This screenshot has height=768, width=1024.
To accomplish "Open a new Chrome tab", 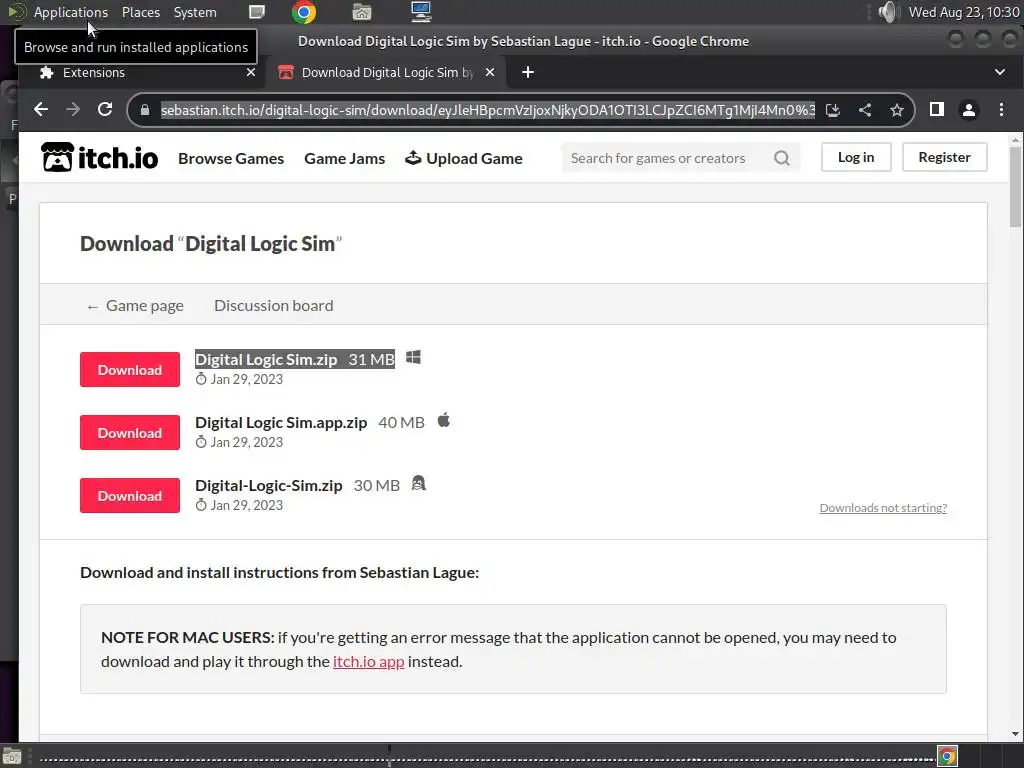I will click(528, 72).
